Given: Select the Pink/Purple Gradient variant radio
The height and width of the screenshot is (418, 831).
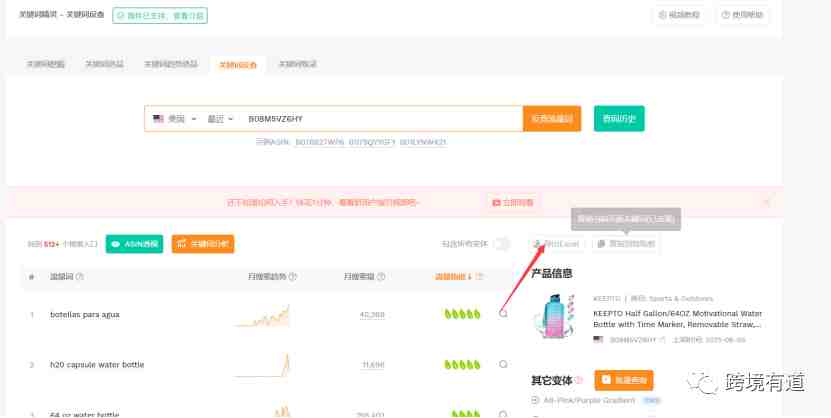Looking at the screenshot, I should pos(535,401).
